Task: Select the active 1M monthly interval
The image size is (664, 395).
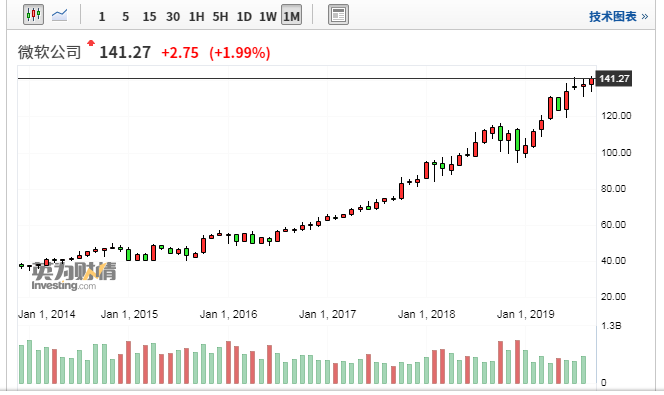Action: (x=291, y=16)
